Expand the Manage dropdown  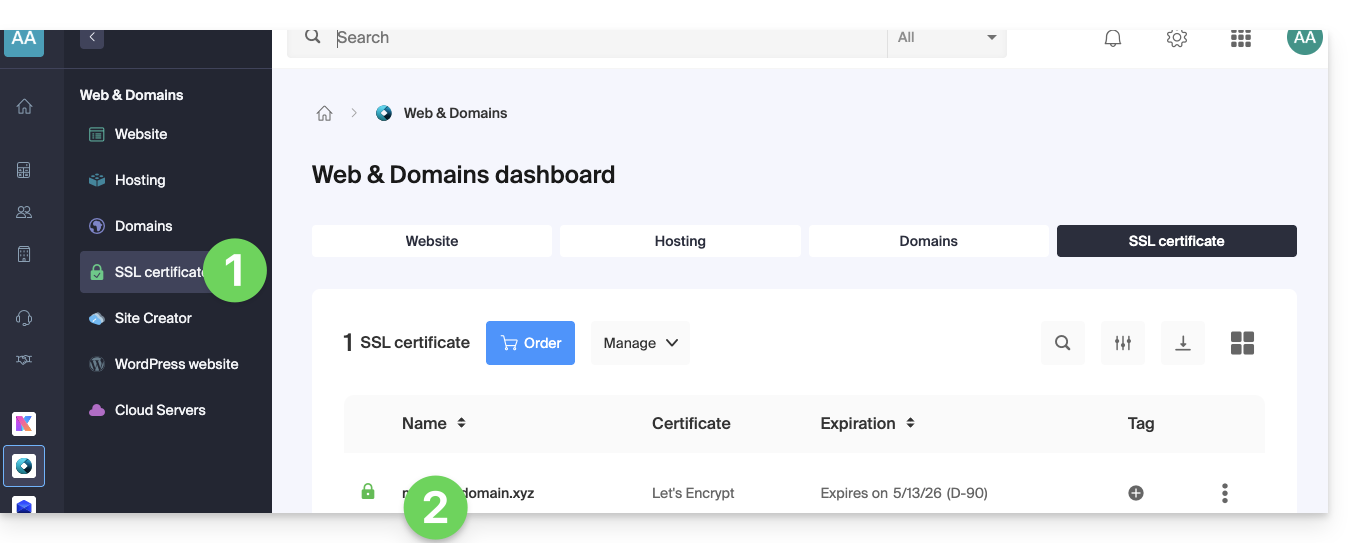click(x=640, y=343)
